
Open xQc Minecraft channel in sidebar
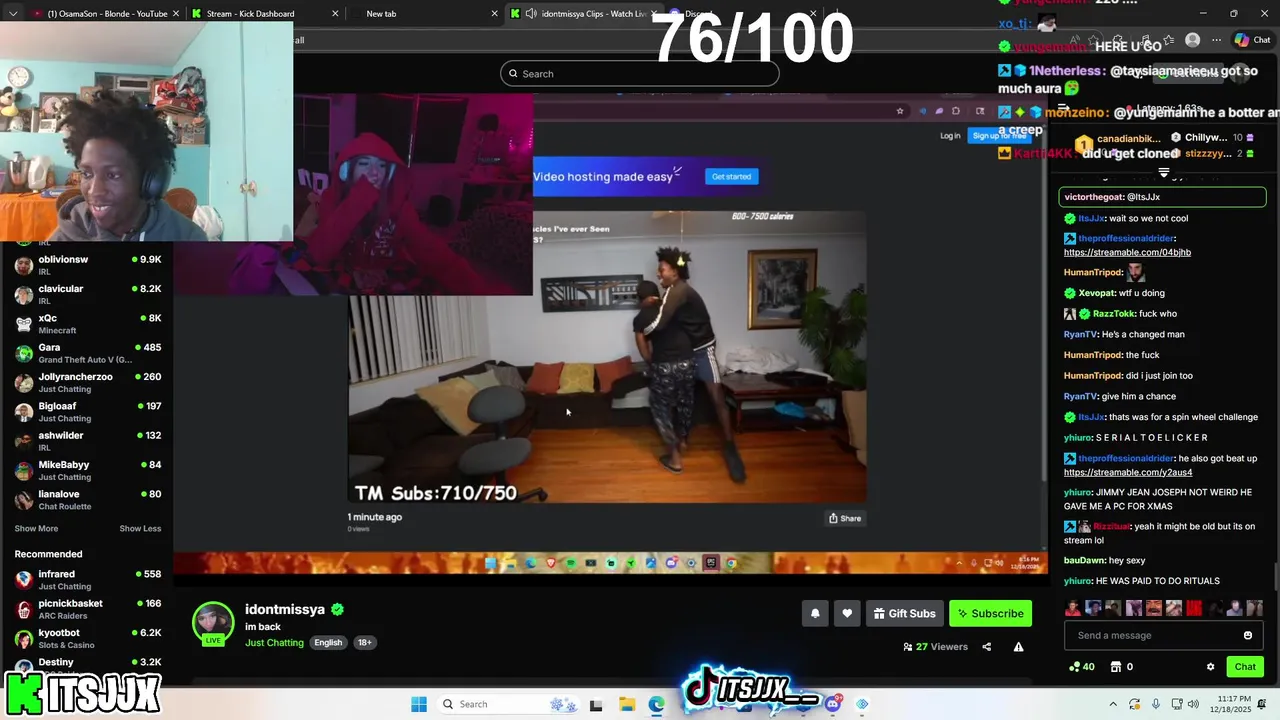[88, 324]
